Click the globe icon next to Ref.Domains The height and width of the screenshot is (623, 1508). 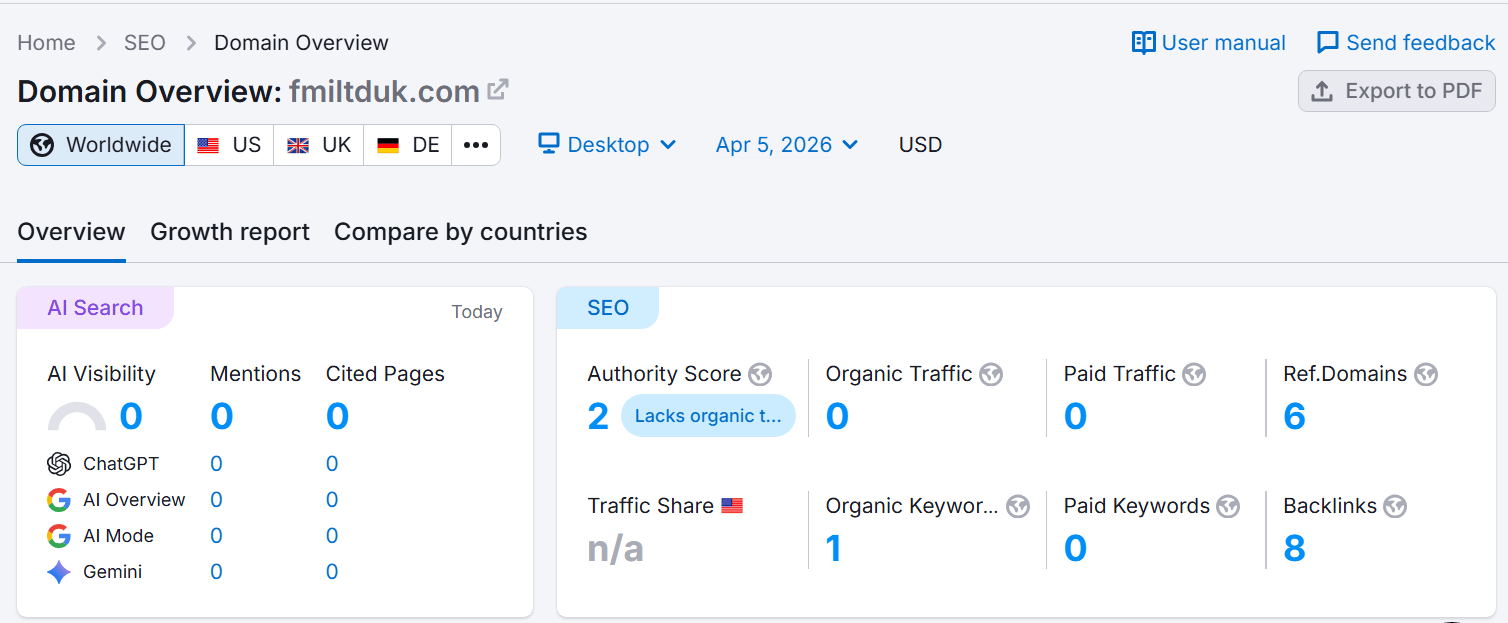pyautogui.click(x=1426, y=375)
